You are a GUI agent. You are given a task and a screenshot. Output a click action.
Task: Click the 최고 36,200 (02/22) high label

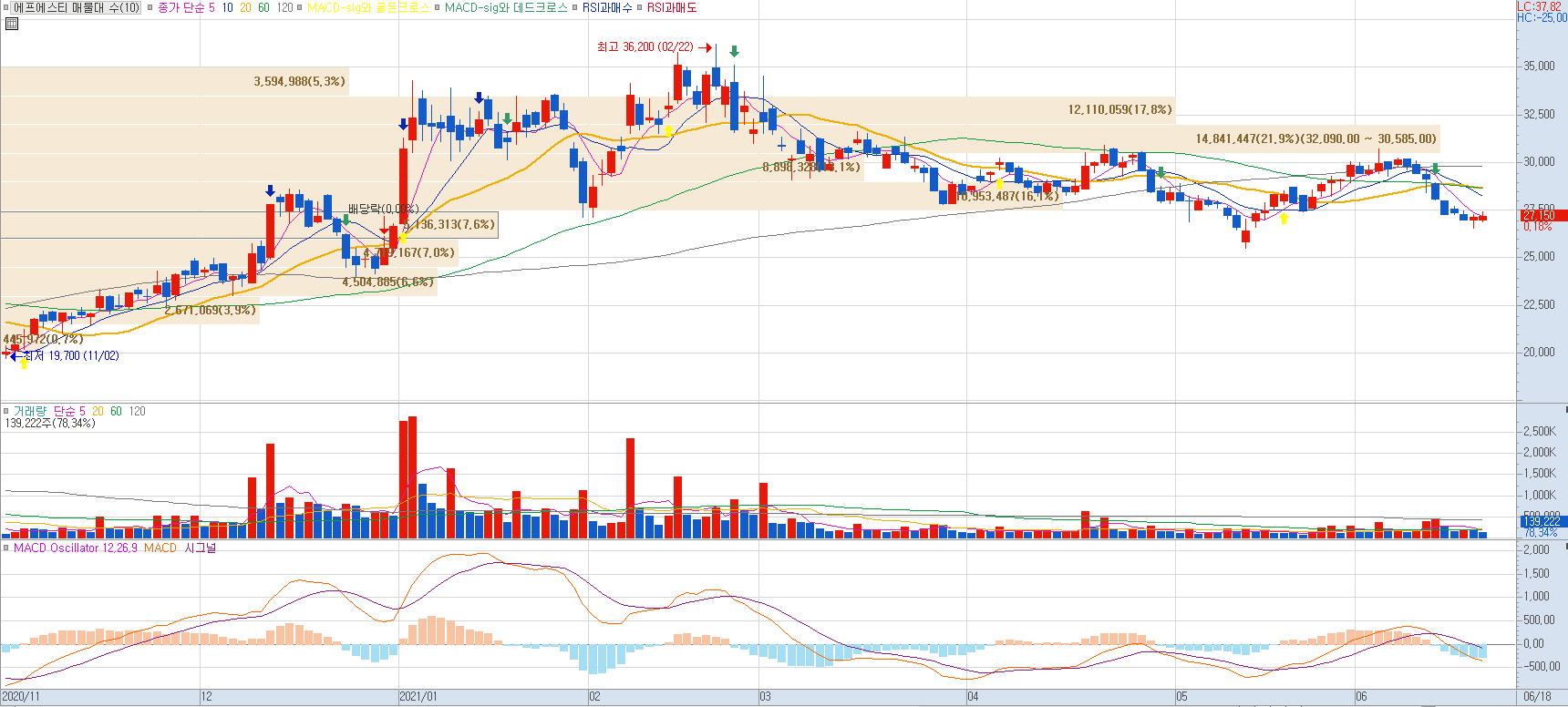point(645,46)
